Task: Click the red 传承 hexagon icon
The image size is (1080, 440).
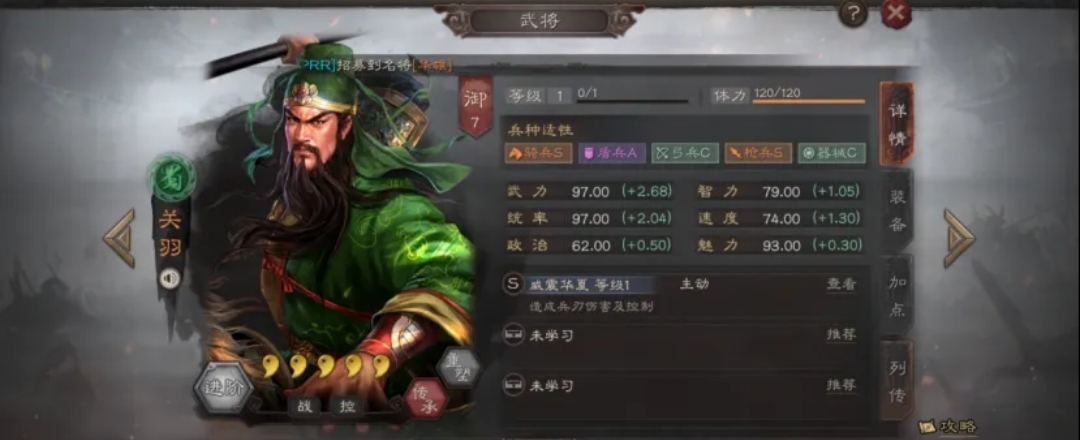Action: (427, 399)
